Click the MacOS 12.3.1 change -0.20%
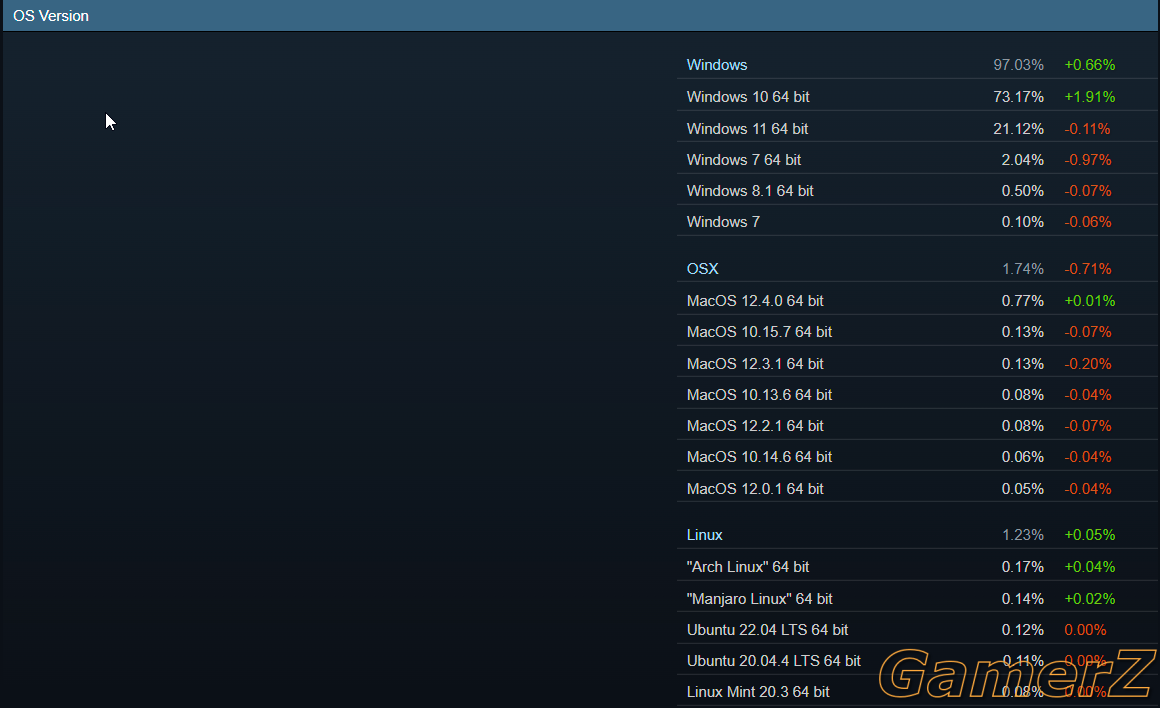This screenshot has width=1160, height=708. coord(1088,364)
